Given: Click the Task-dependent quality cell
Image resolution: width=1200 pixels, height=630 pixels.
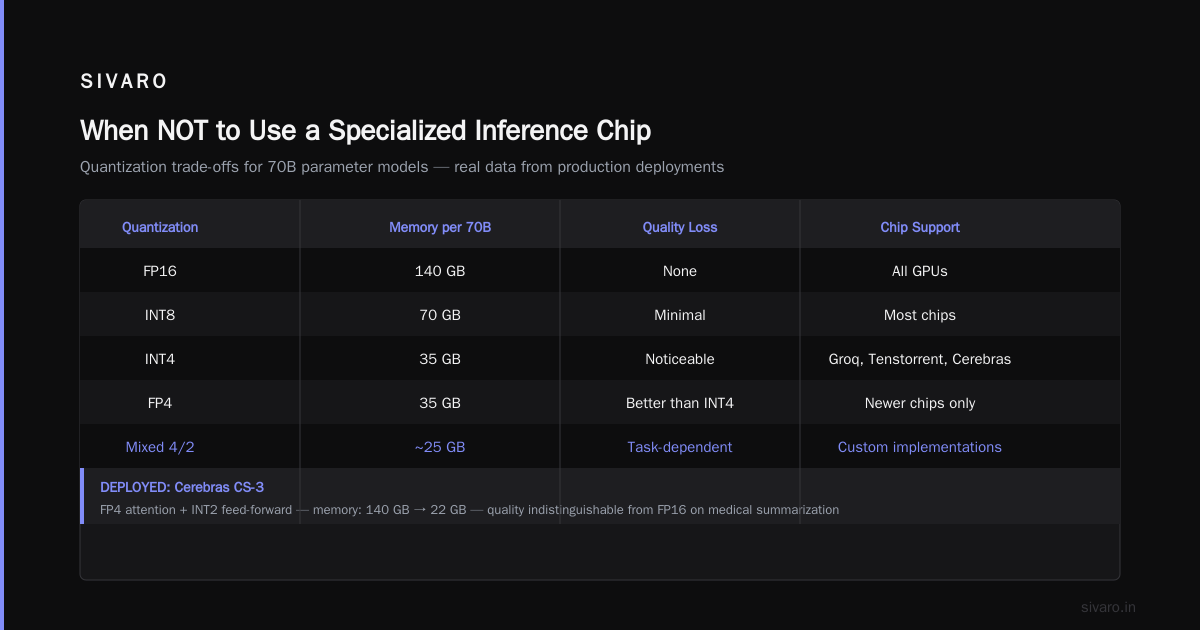Looking at the screenshot, I should (x=680, y=447).
